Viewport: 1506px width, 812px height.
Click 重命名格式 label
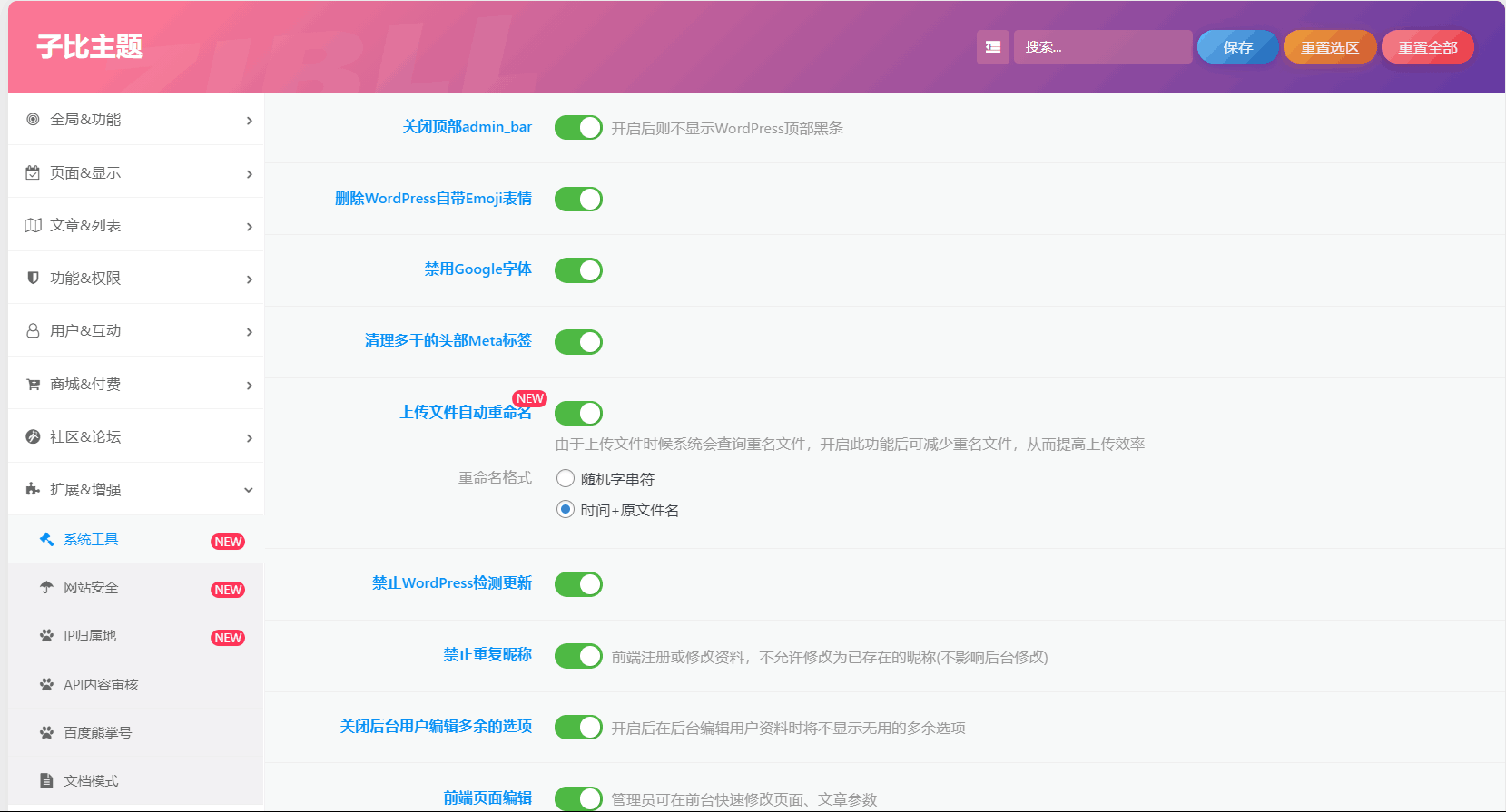(x=495, y=477)
